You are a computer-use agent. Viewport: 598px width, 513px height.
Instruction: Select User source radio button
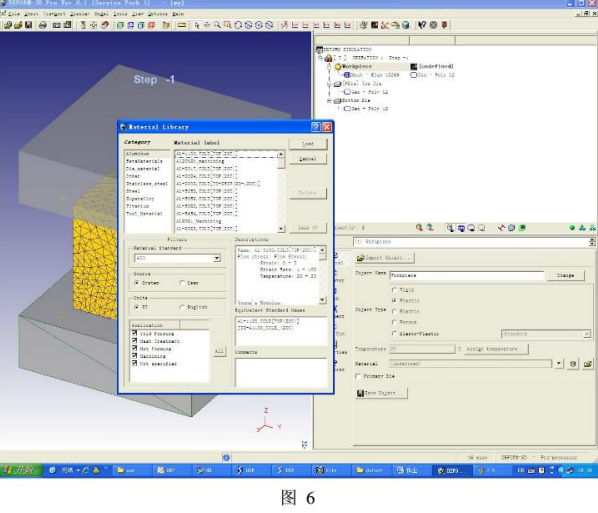[x=182, y=283]
